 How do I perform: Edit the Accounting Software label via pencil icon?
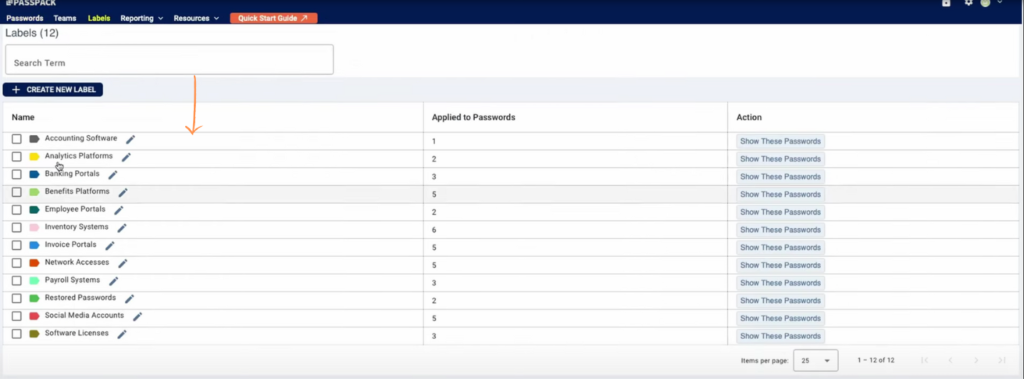[x=131, y=139]
